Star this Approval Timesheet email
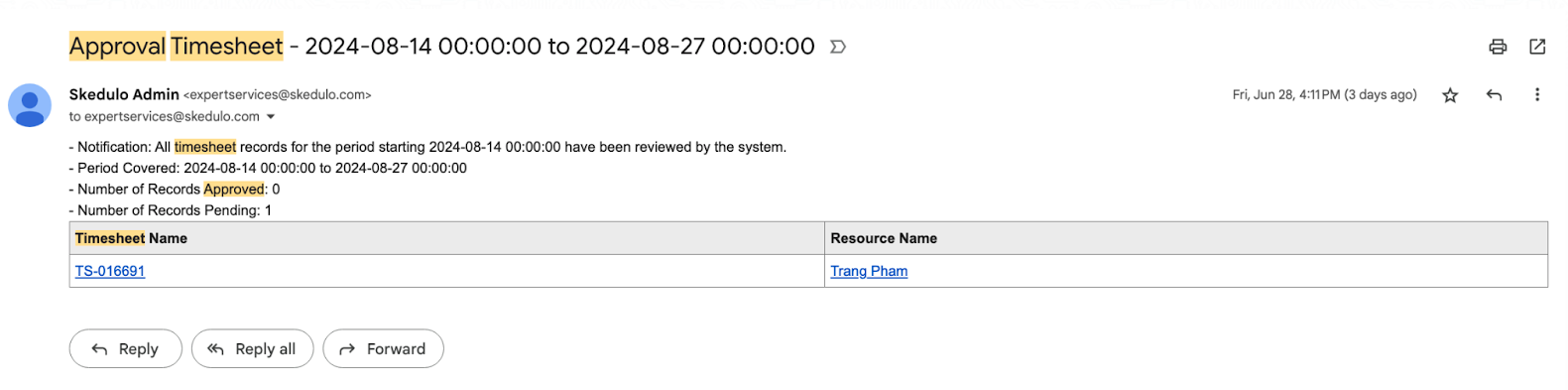Viewport: 1568px width, 390px height. click(x=1450, y=95)
